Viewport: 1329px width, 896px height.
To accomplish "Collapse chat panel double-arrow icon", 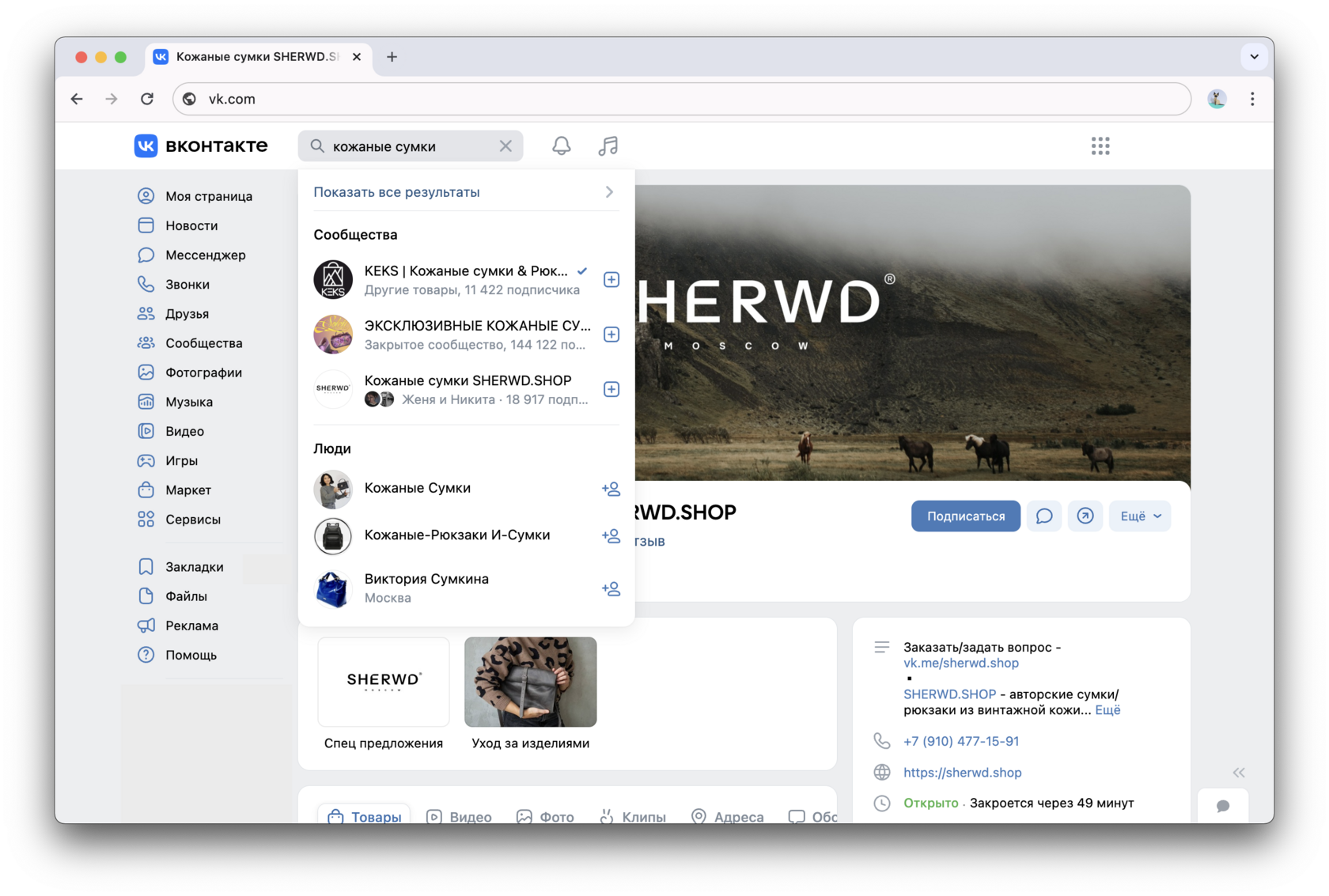I will pos(1238,773).
